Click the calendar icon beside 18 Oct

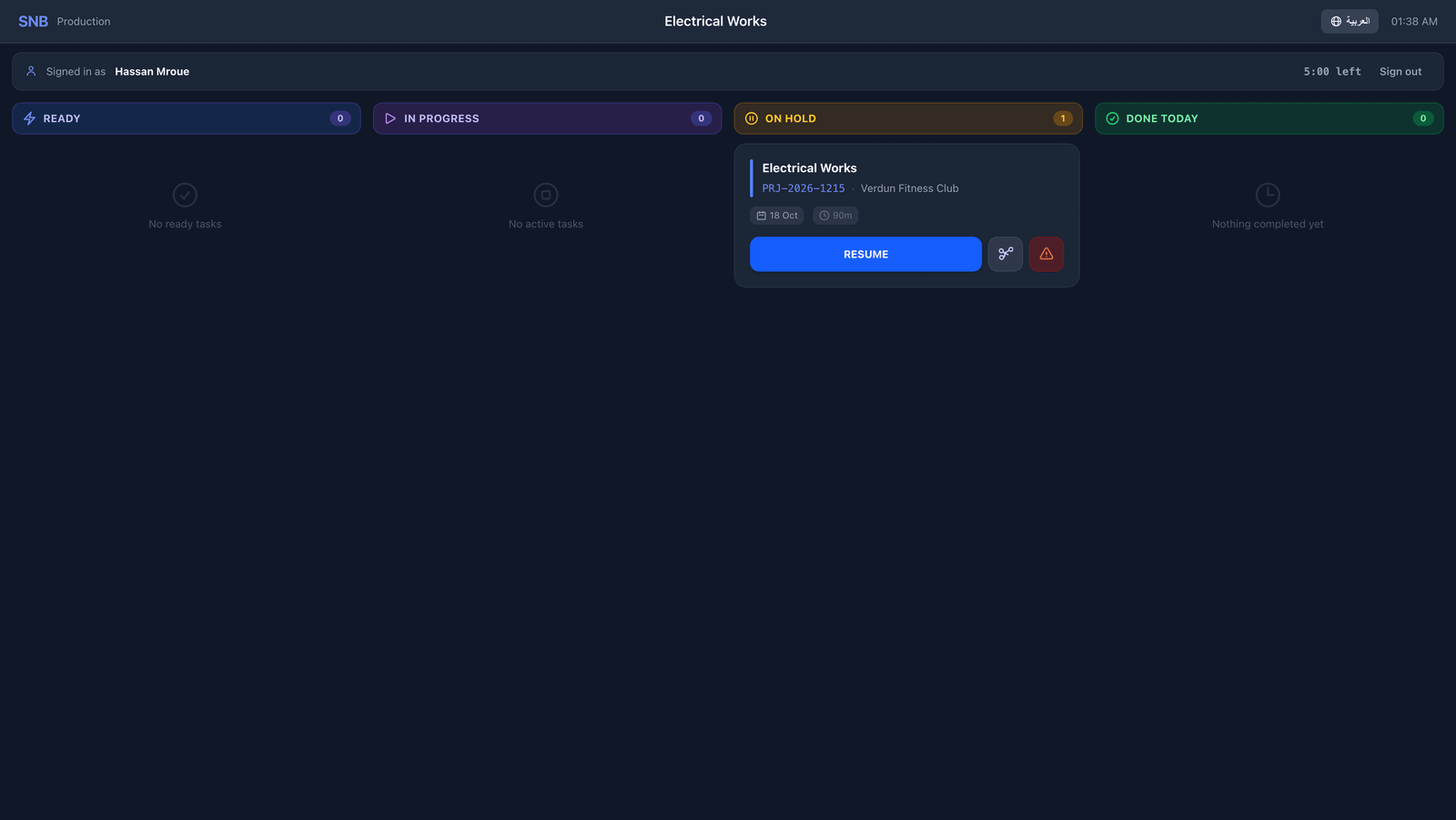tap(761, 216)
